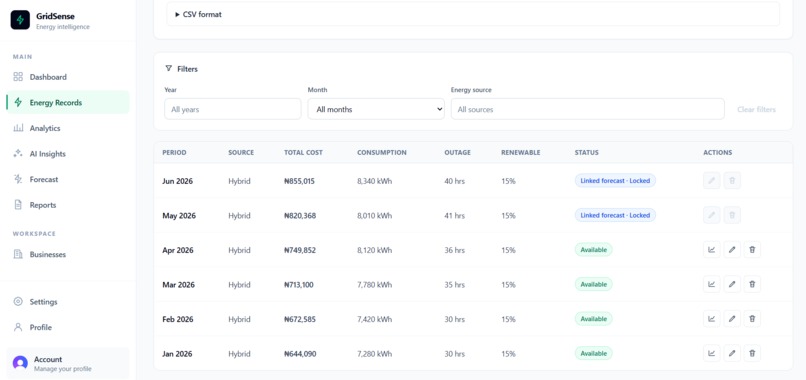This screenshot has height=380, width=806.
Task: Click the Filters funnel icon
Action: [169, 68]
